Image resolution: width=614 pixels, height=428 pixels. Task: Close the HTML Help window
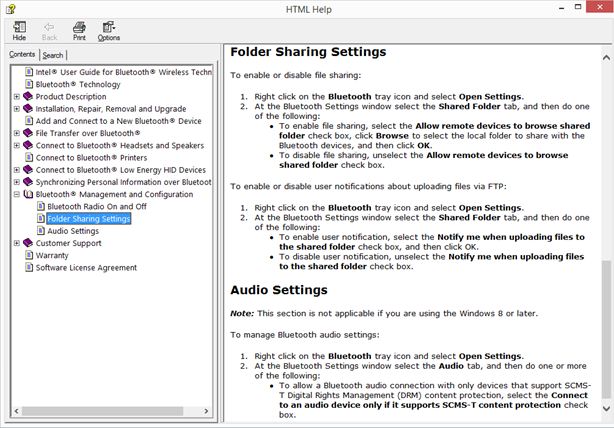(x=600, y=7)
